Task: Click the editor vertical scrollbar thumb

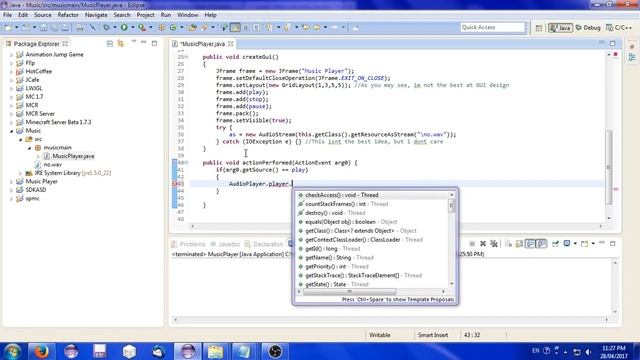Action: click(609, 167)
